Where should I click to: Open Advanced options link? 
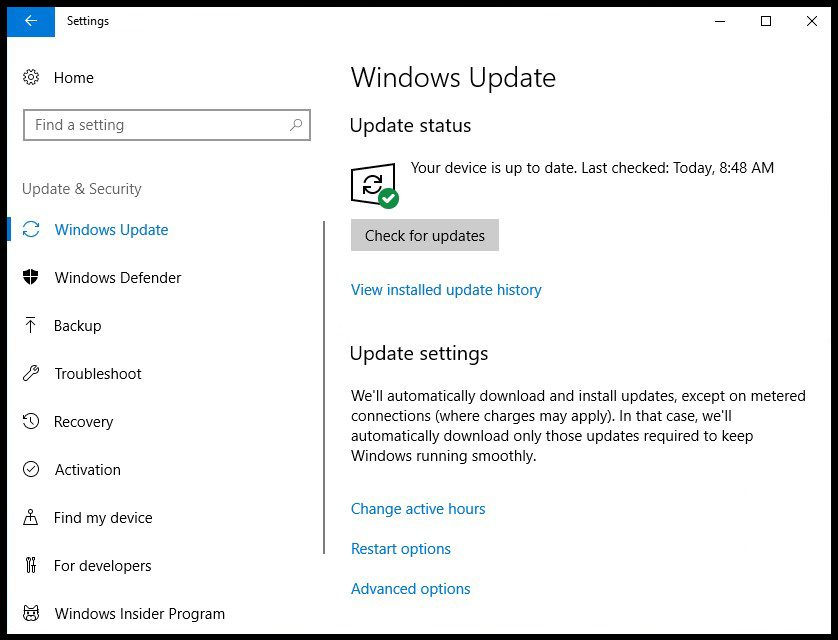(411, 589)
